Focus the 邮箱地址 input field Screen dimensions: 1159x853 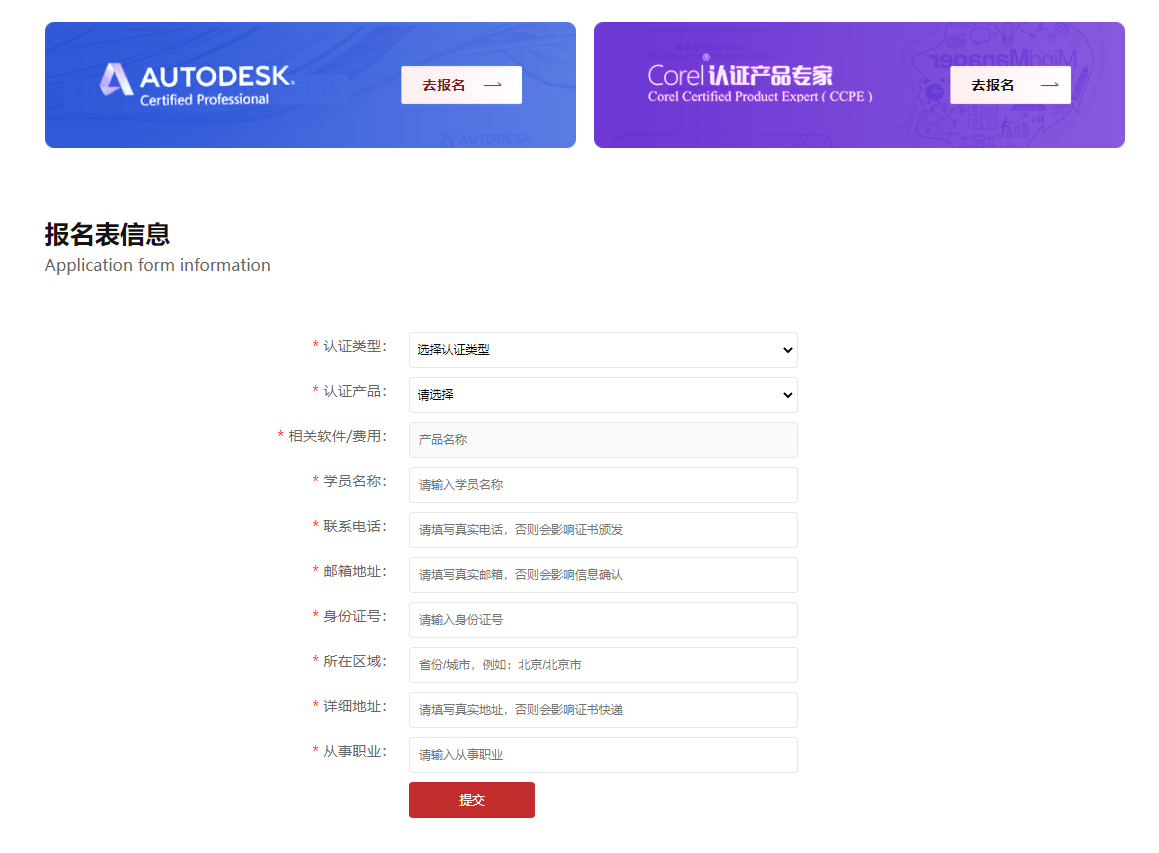point(603,575)
